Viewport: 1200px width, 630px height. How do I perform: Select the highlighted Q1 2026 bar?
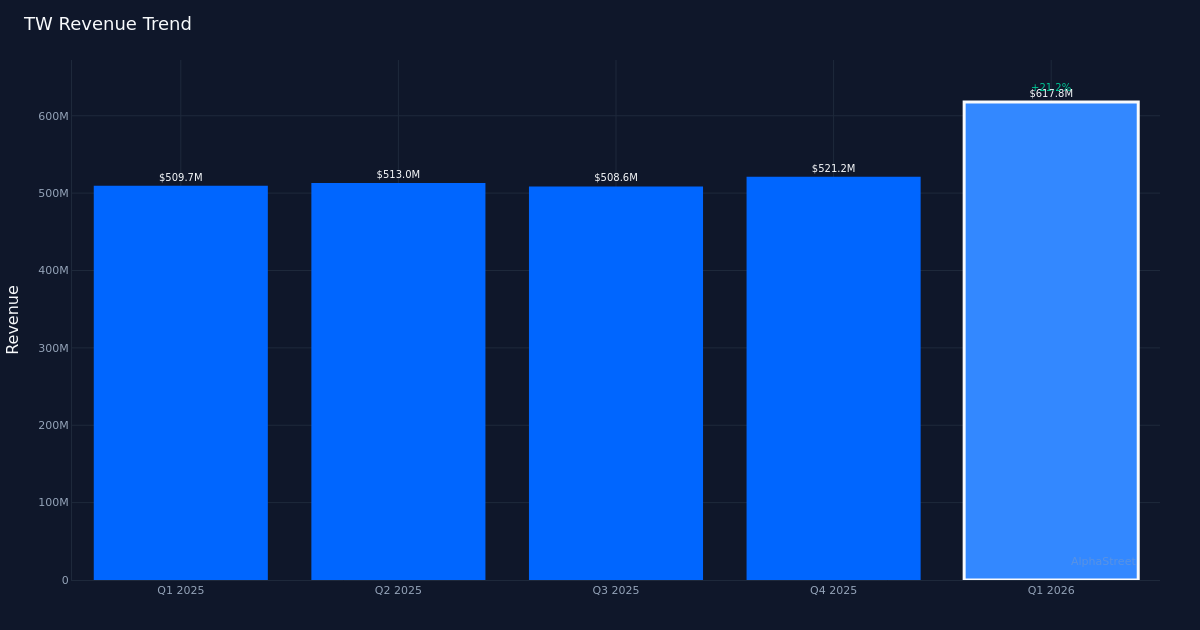click(x=1050, y=340)
